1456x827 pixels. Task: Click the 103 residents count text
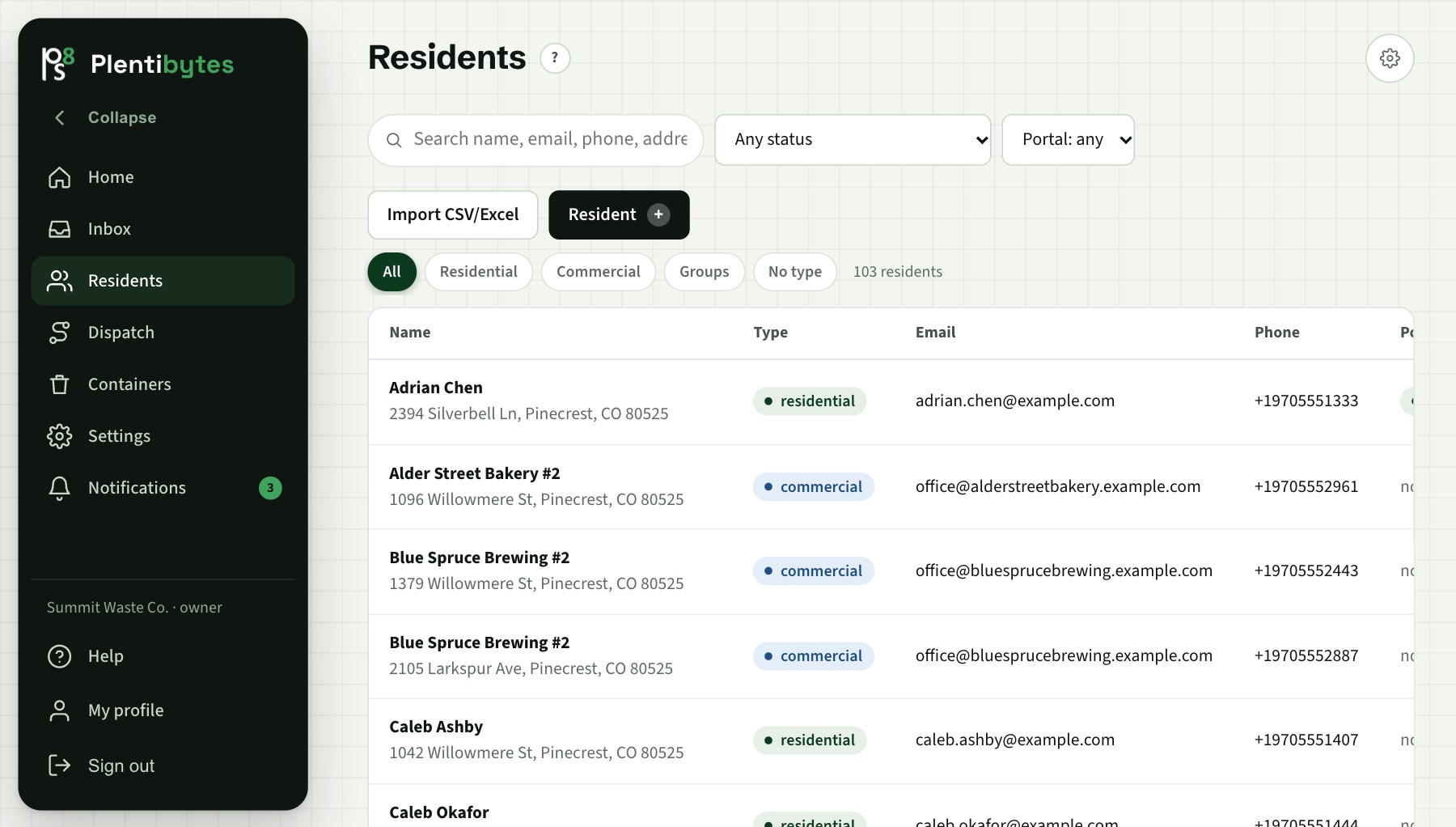(898, 272)
